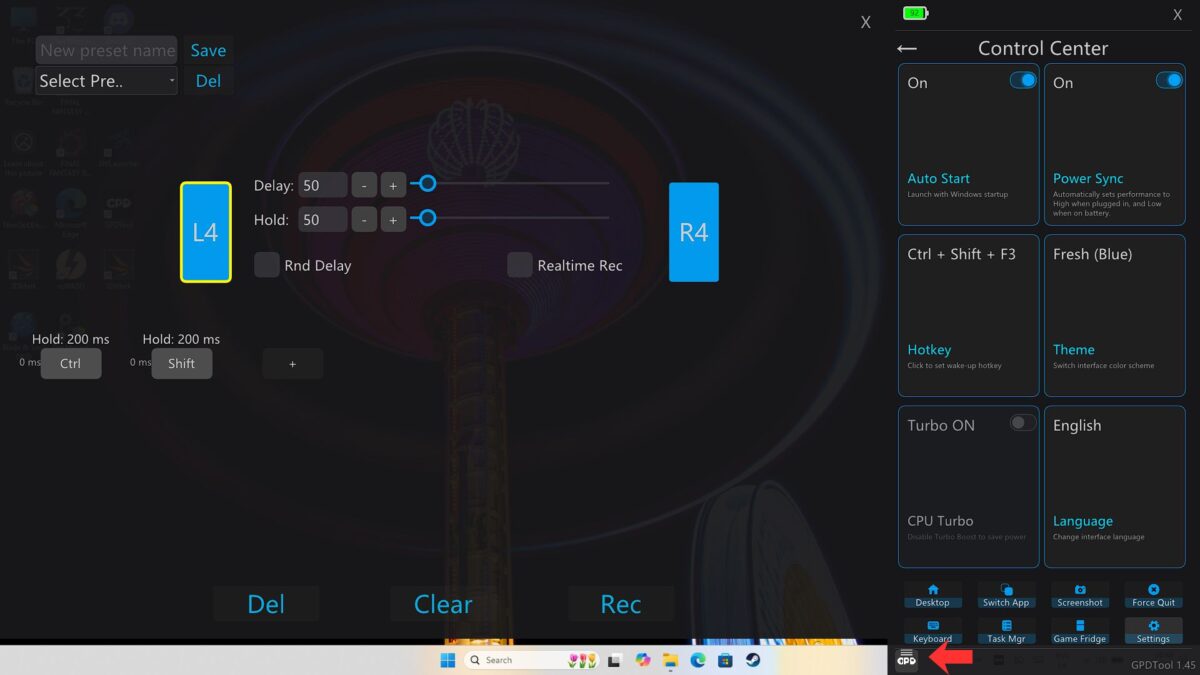Click the GPD icon in the system tray
1200x675 pixels.
tap(906, 659)
